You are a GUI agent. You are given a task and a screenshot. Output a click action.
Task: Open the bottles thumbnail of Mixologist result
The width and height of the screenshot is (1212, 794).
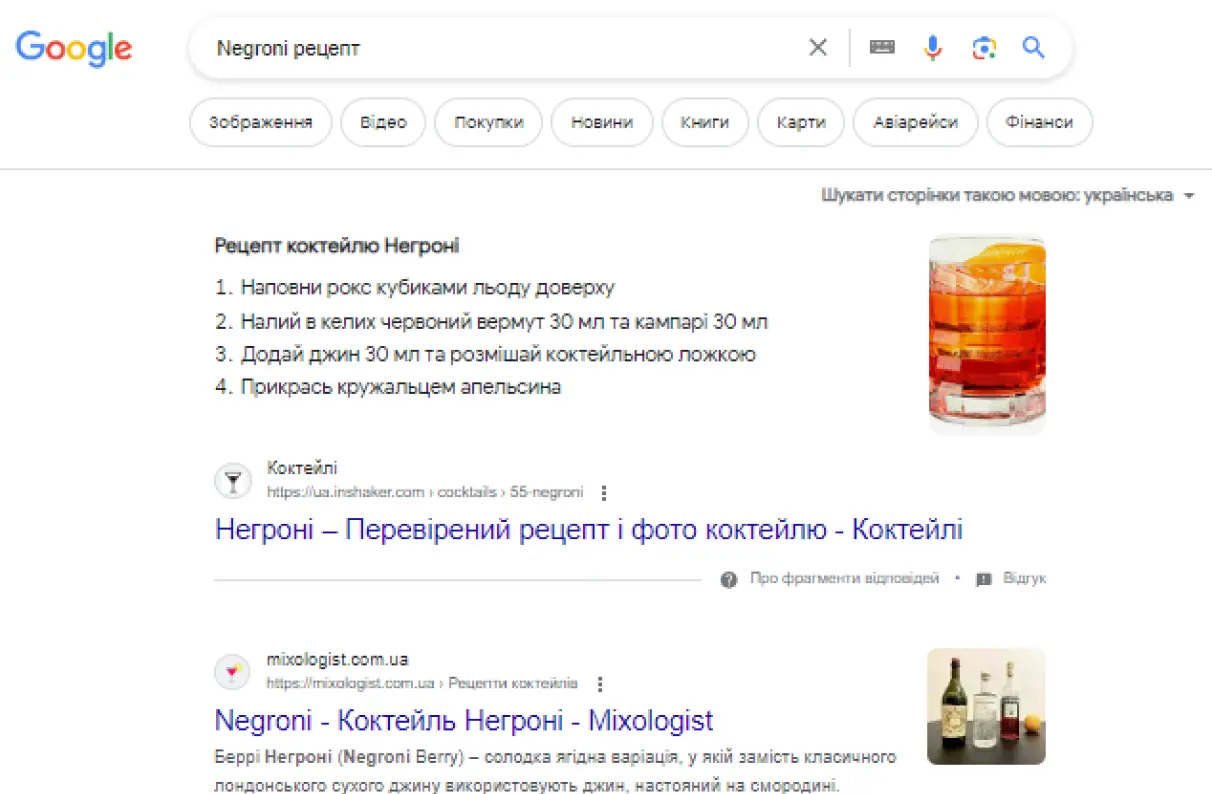point(986,706)
